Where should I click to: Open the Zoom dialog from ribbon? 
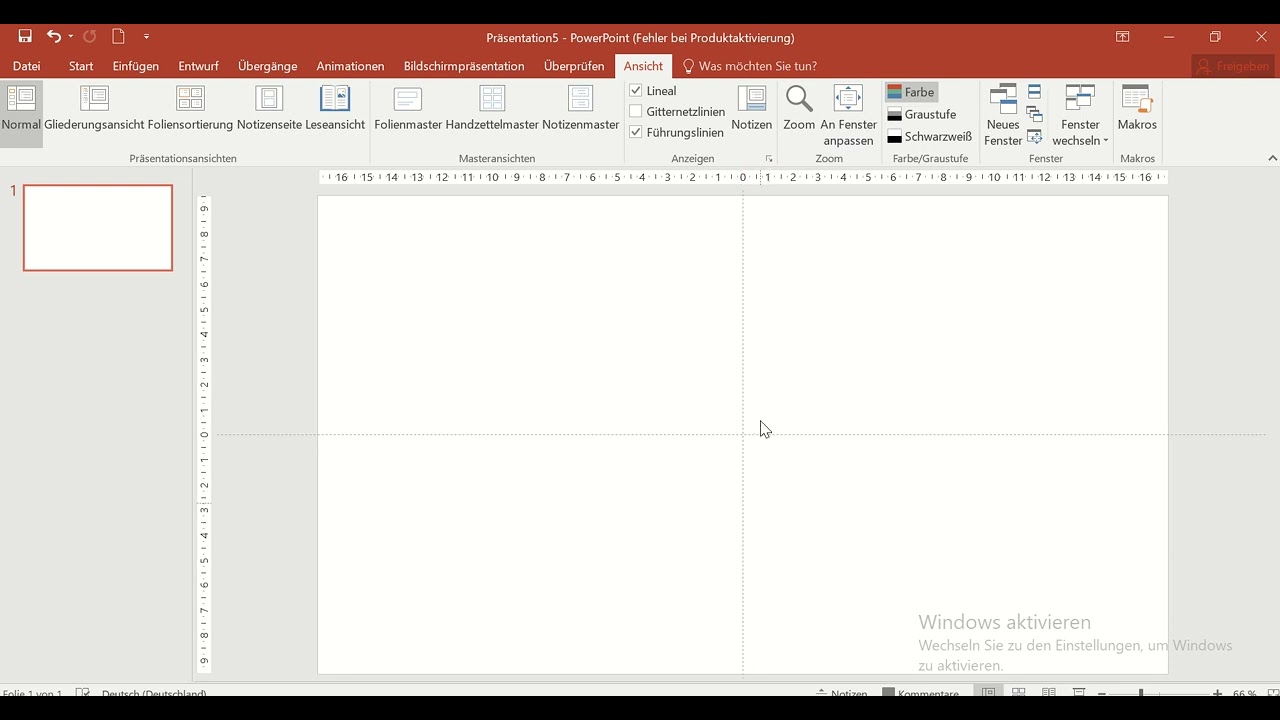coord(799,109)
